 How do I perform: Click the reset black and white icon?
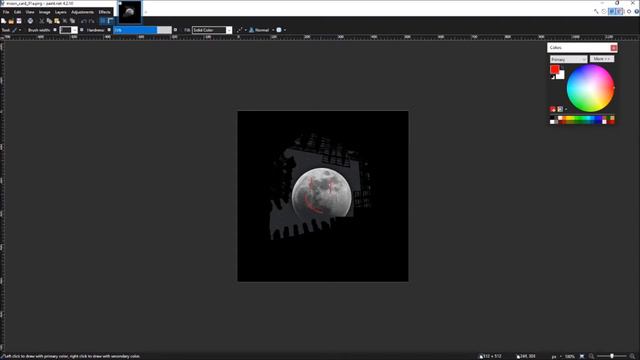553,77
